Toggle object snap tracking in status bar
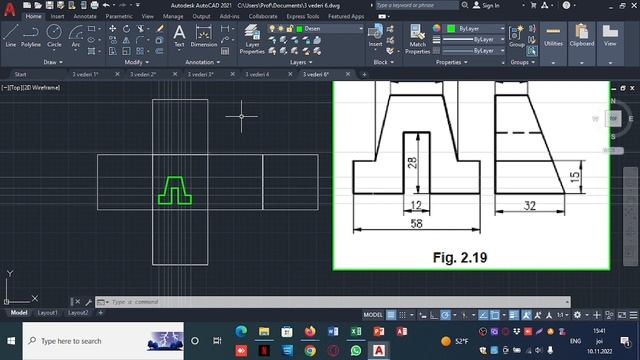Image resolution: width=640 pixels, height=360 pixels. tap(483, 315)
